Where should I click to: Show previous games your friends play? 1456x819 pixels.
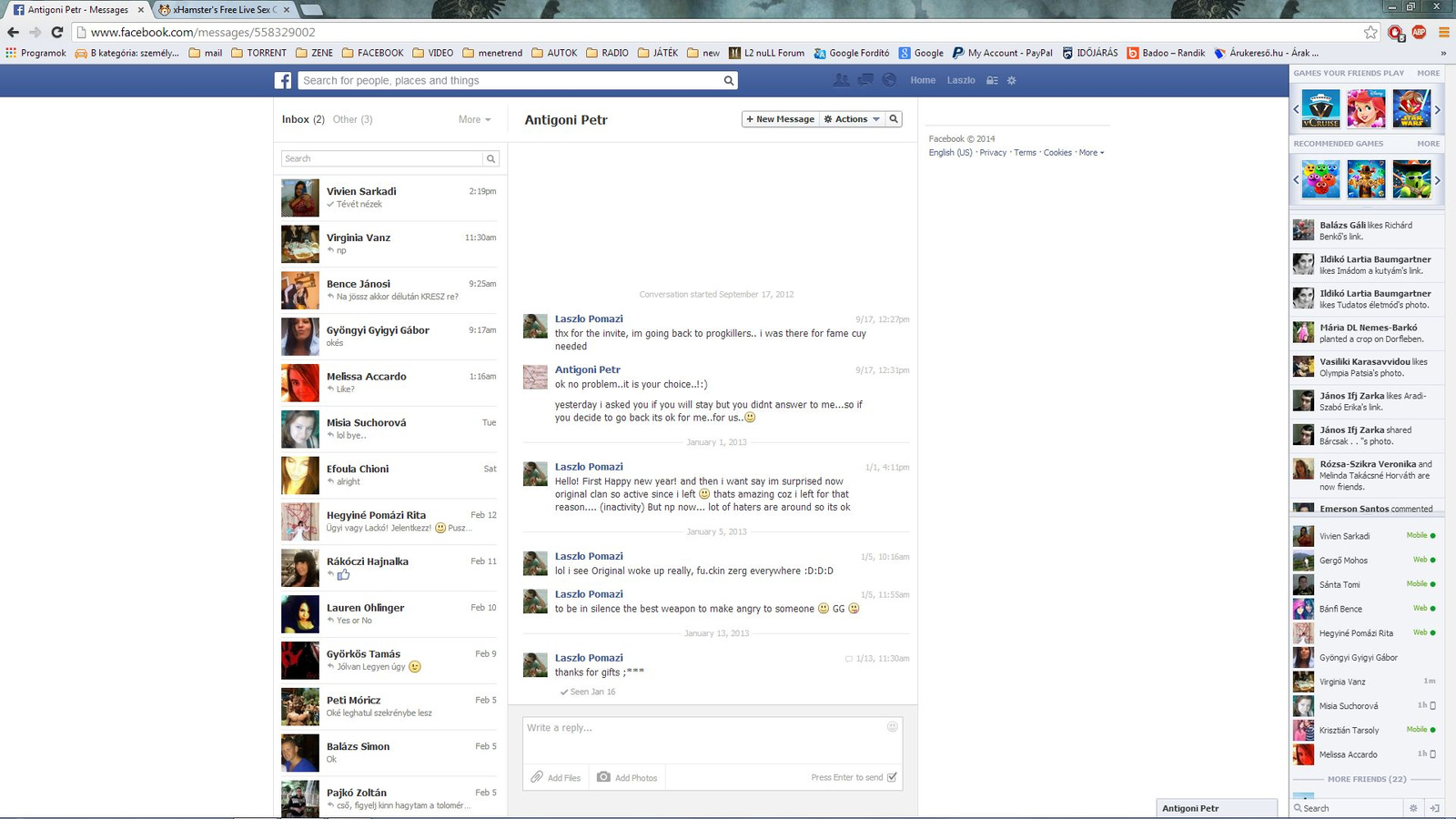(x=1296, y=109)
